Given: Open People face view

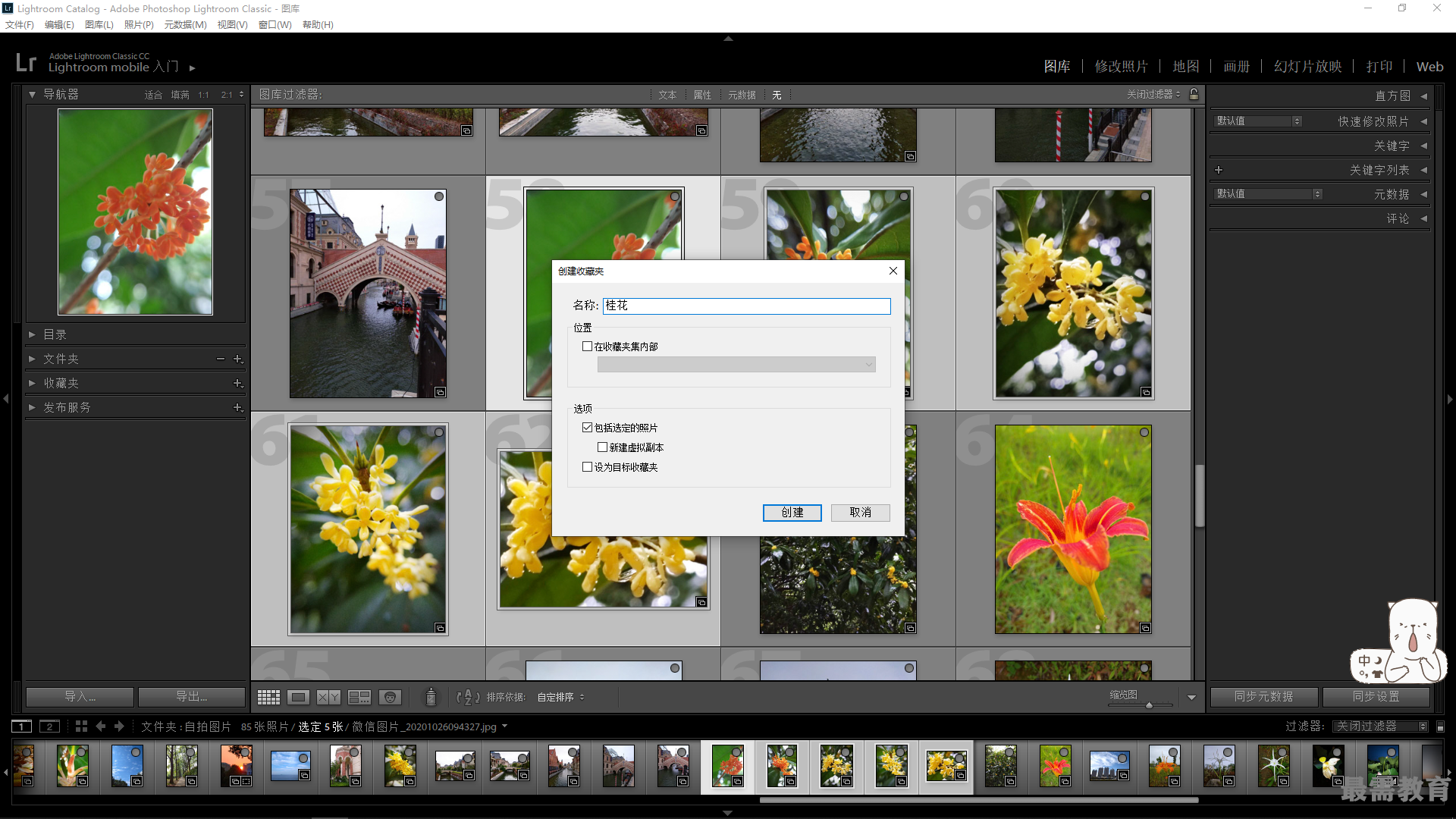Looking at the screenshot, I should 390,697.
